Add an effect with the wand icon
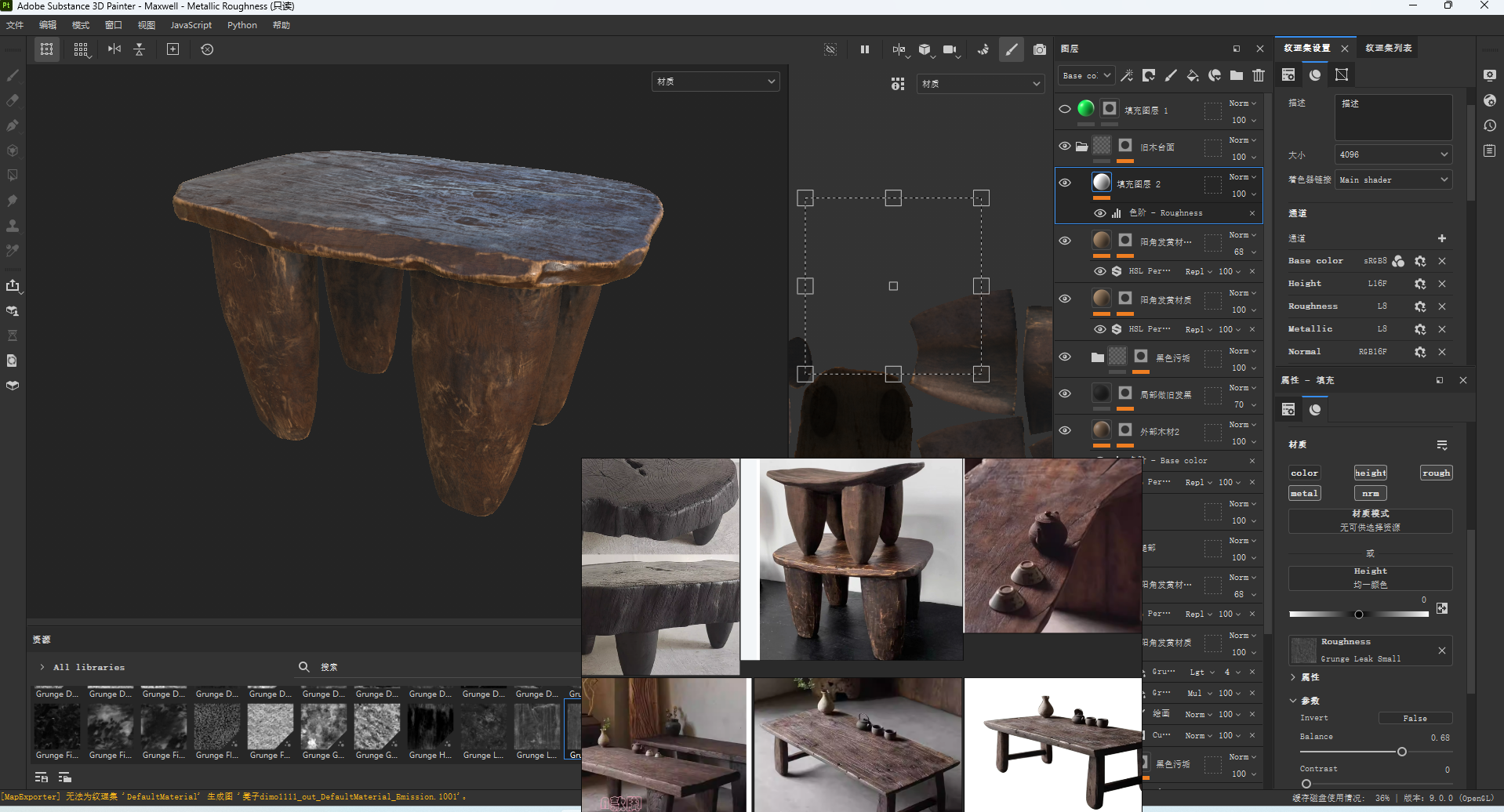 pos(1127,75)
